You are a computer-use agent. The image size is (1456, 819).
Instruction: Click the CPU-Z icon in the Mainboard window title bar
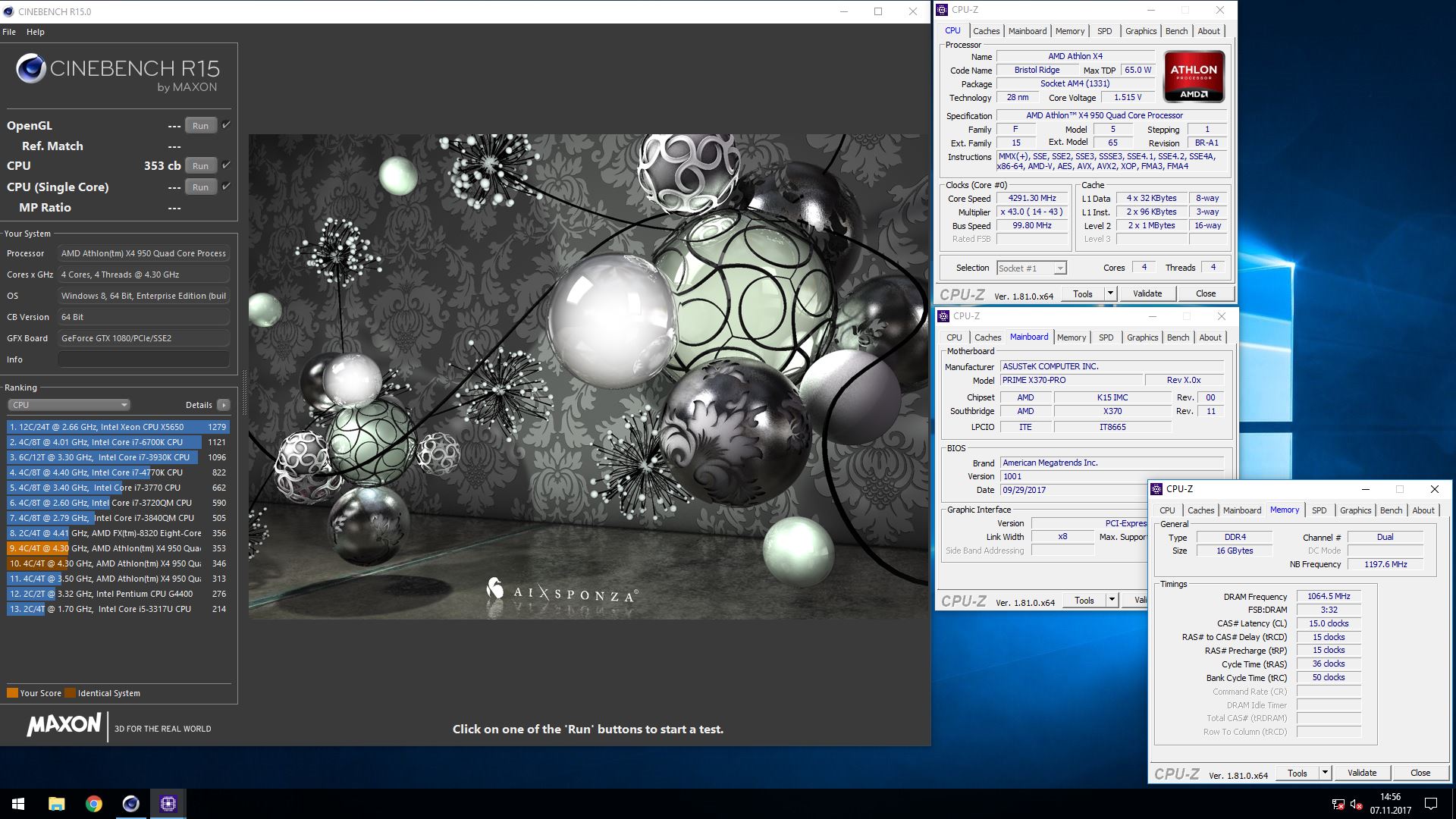tap(943, 316)
